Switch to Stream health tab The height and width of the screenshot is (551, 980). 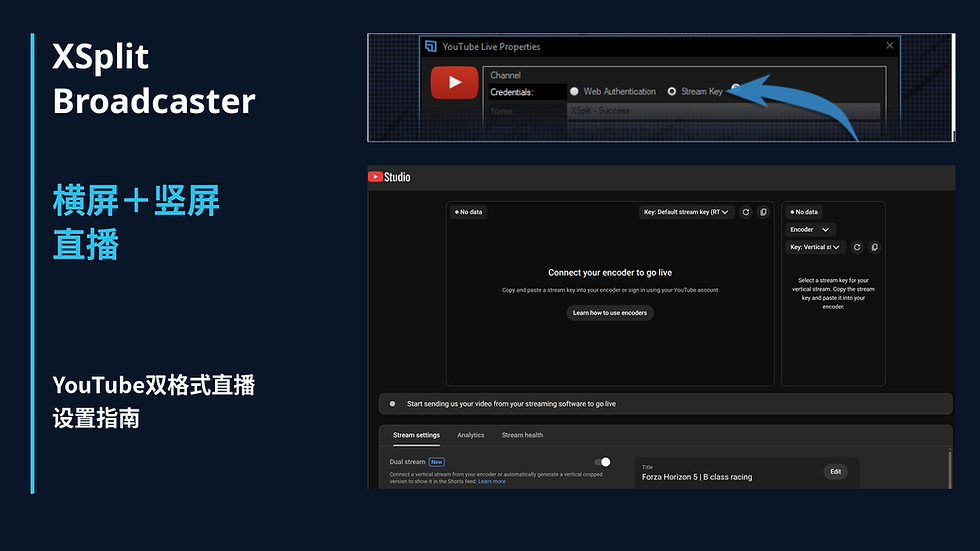[x=522, y=435]
